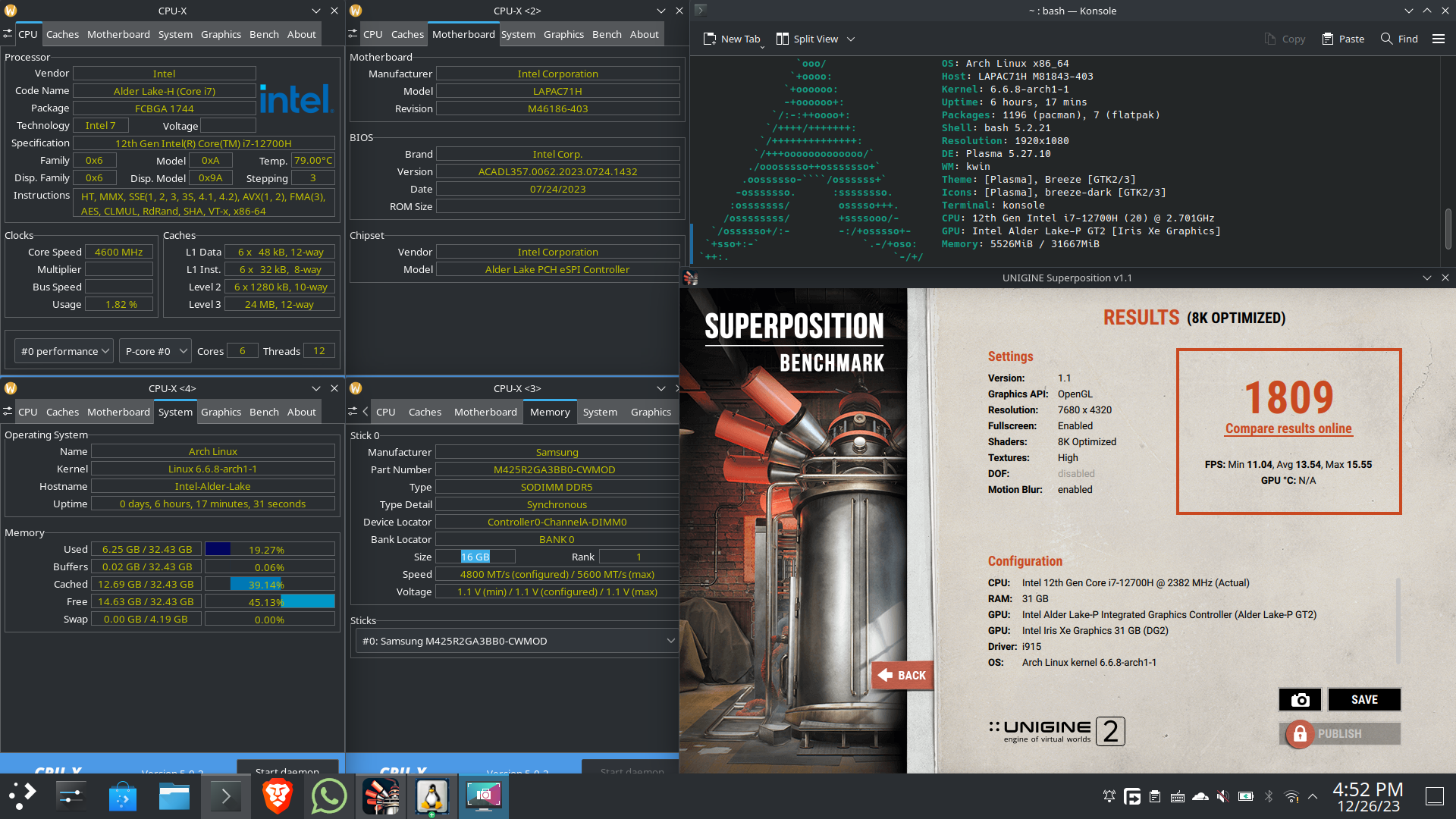The image size is (1456, 819).
Task: Open About tab in CPU-X window
Action: coord(301,34)
